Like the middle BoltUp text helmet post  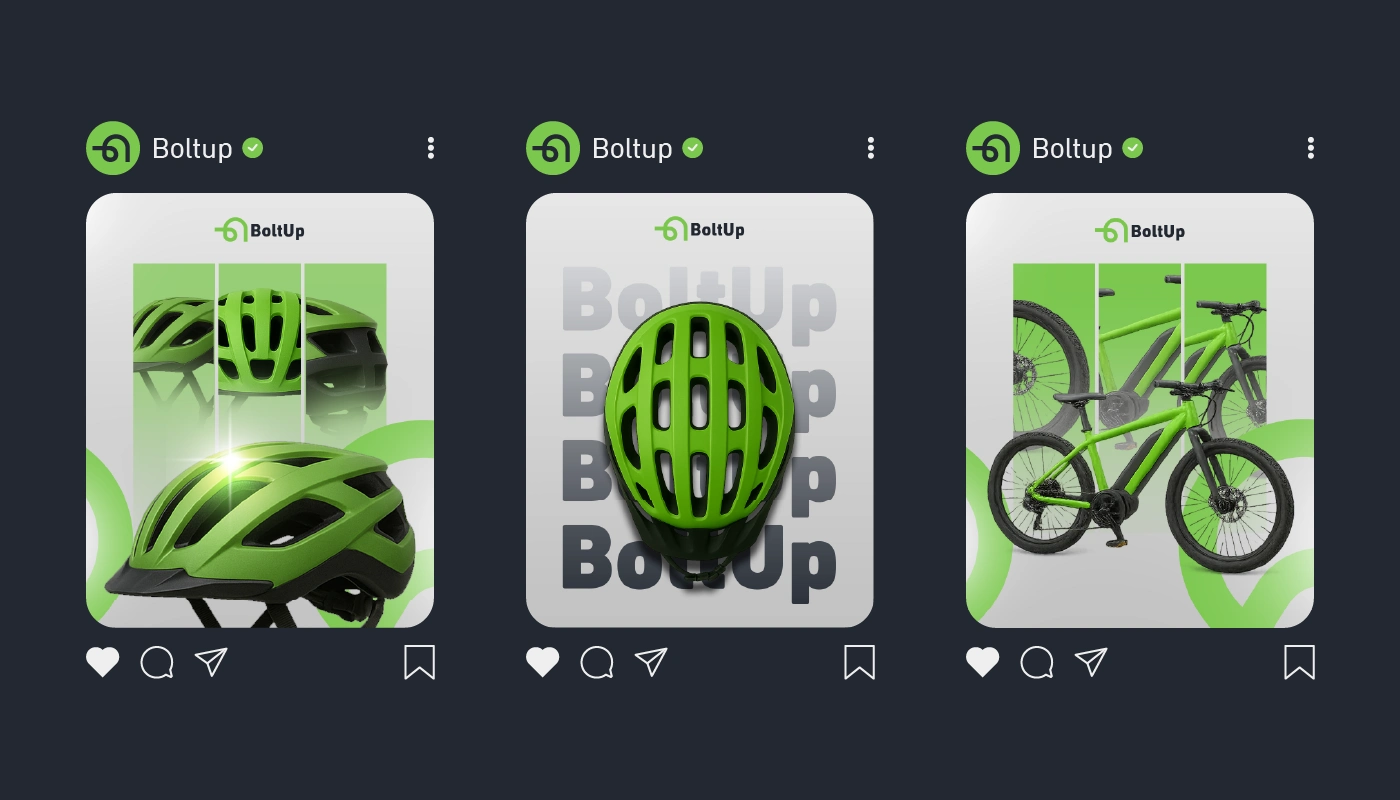(x=542, y=662)
